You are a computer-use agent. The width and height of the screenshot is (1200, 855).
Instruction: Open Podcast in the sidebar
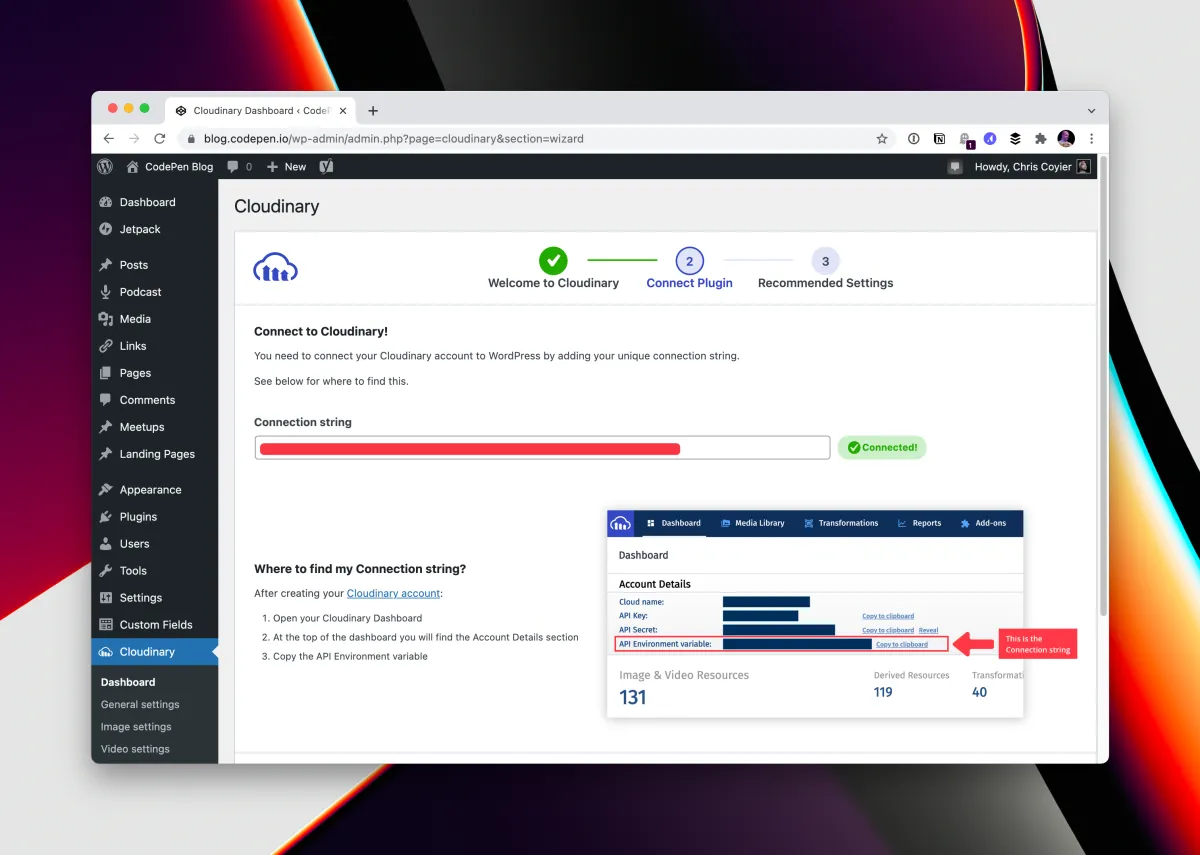(140, 292)
